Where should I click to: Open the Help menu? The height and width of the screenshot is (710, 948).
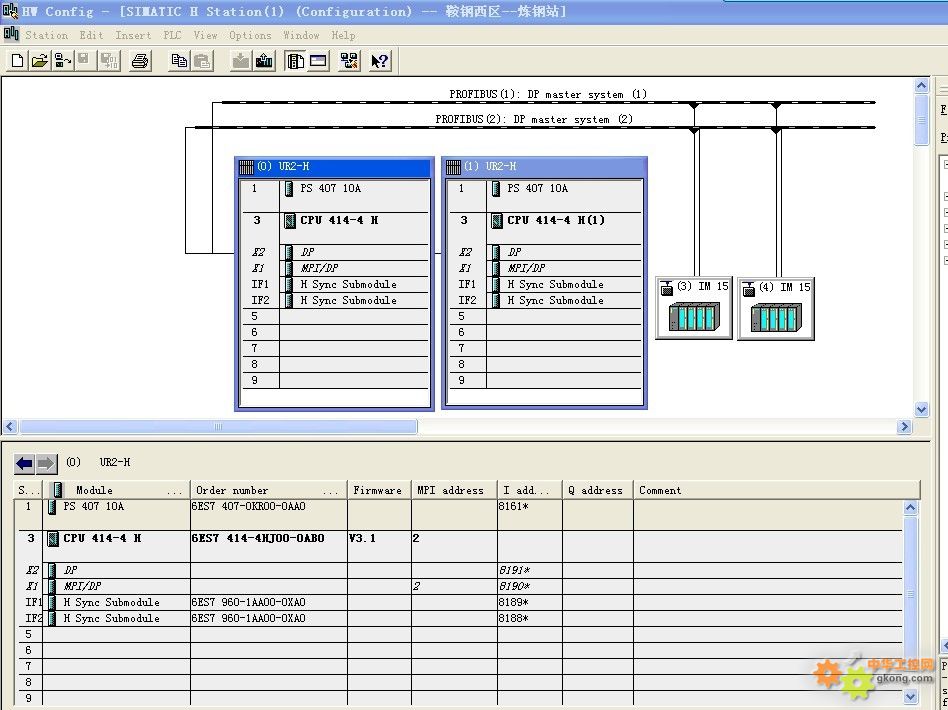click(x=343, y=35)
